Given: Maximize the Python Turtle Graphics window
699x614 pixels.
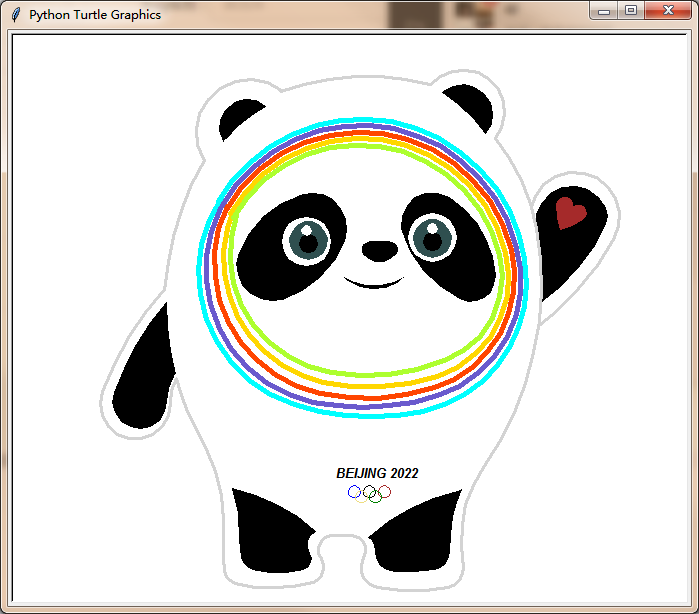Looking at the screenshot, I should pyautogui.click(x=631, y=11).
